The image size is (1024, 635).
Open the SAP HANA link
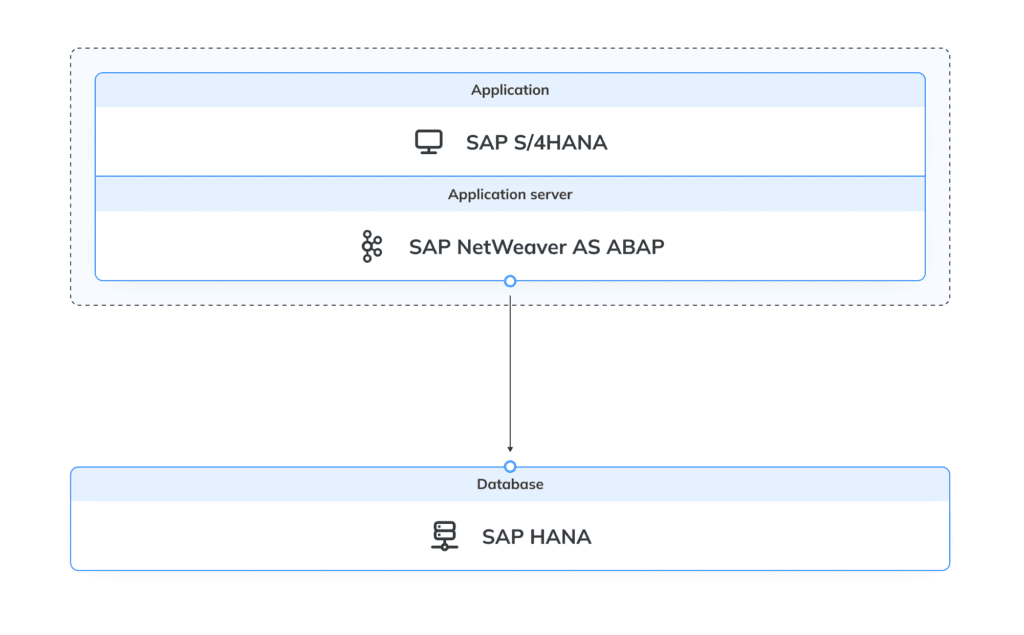[536, 536]
